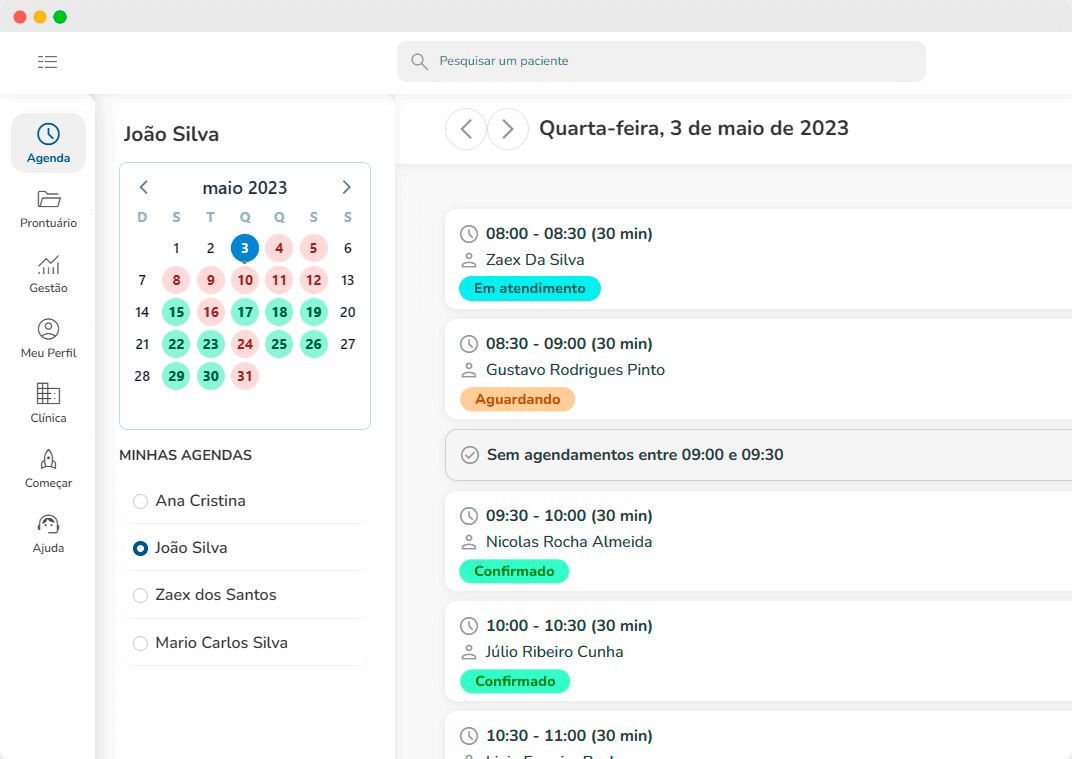Select the Ana Cristina agenda radio button

point(141,501)
